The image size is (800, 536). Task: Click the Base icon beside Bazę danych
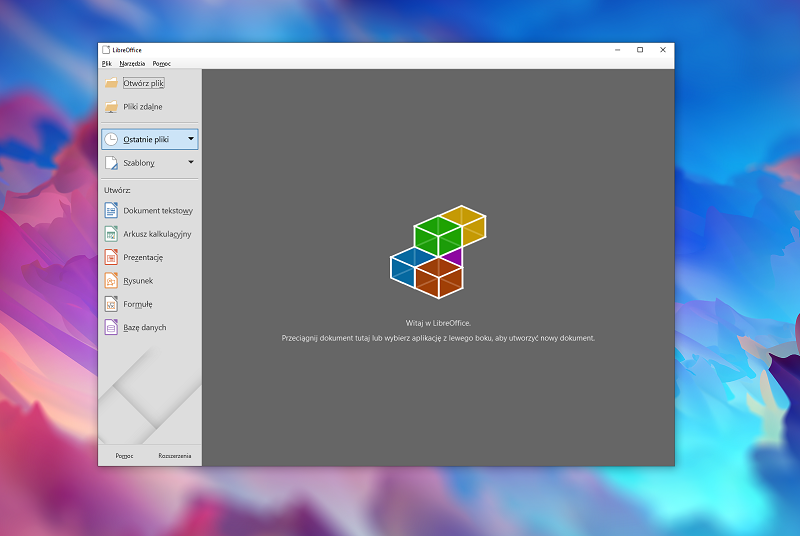tap(111, 327)
